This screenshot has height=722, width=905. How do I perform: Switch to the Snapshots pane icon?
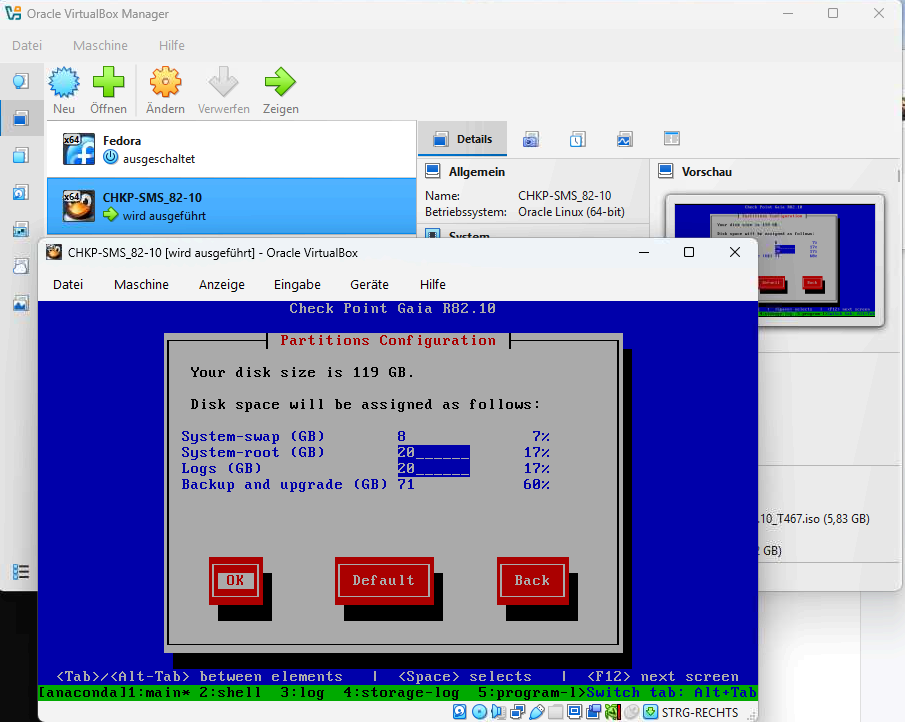[531, 139]
